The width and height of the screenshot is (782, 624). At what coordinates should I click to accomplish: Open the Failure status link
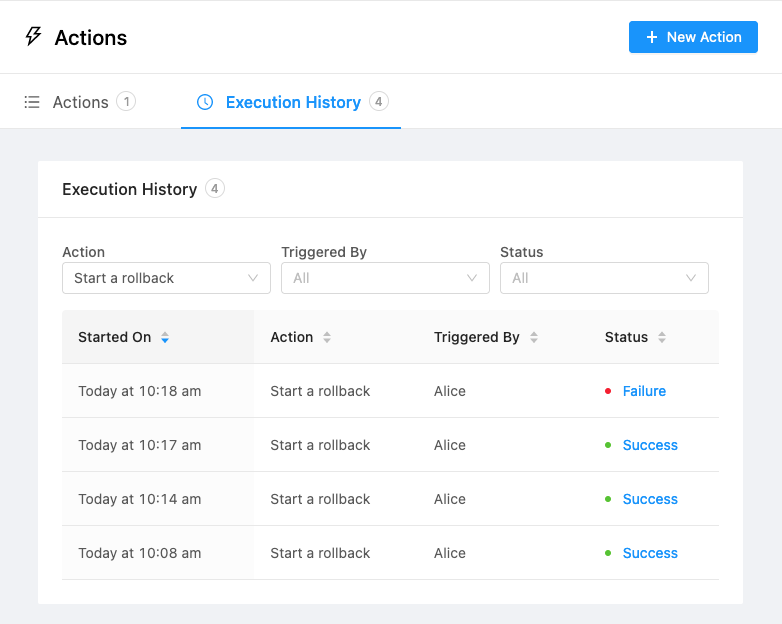point(644,391)
